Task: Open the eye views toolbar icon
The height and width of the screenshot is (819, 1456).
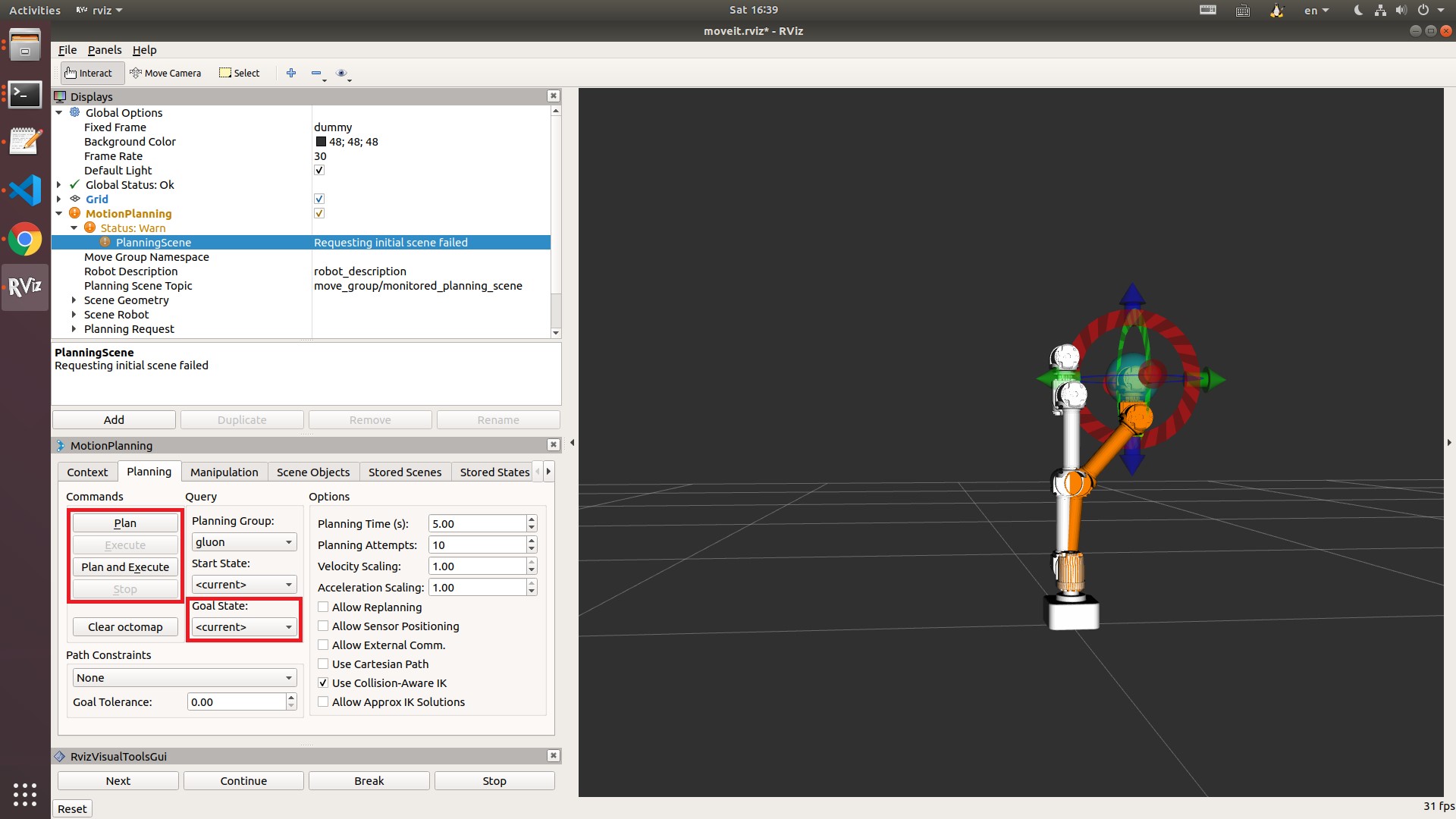Action: tap(341, 73)
